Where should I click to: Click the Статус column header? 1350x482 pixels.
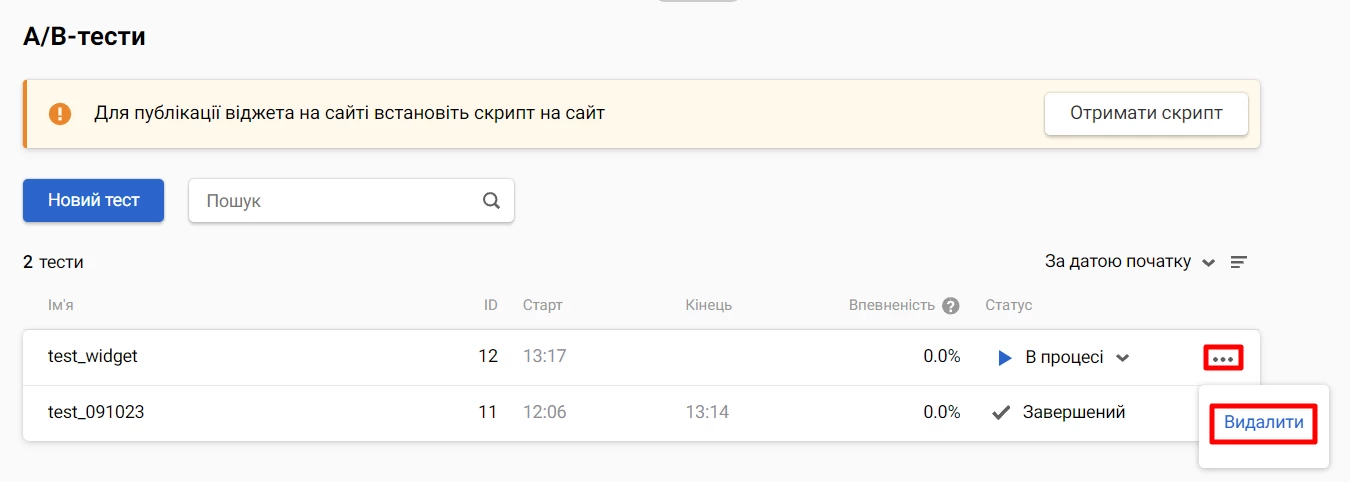[x=1008, y=305]
